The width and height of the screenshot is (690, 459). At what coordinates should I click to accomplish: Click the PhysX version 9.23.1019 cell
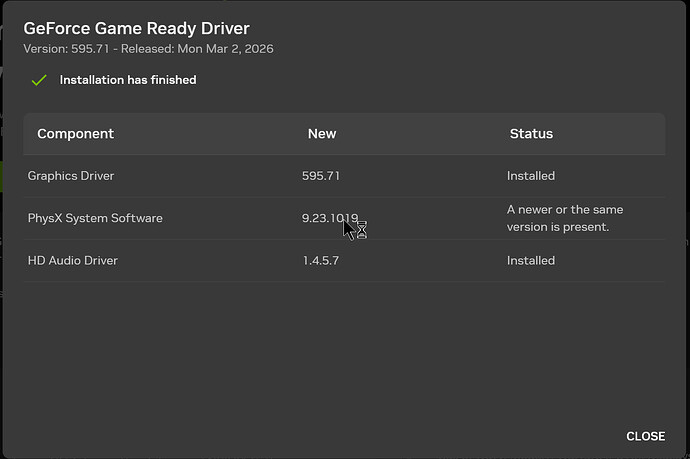(328, 218)
